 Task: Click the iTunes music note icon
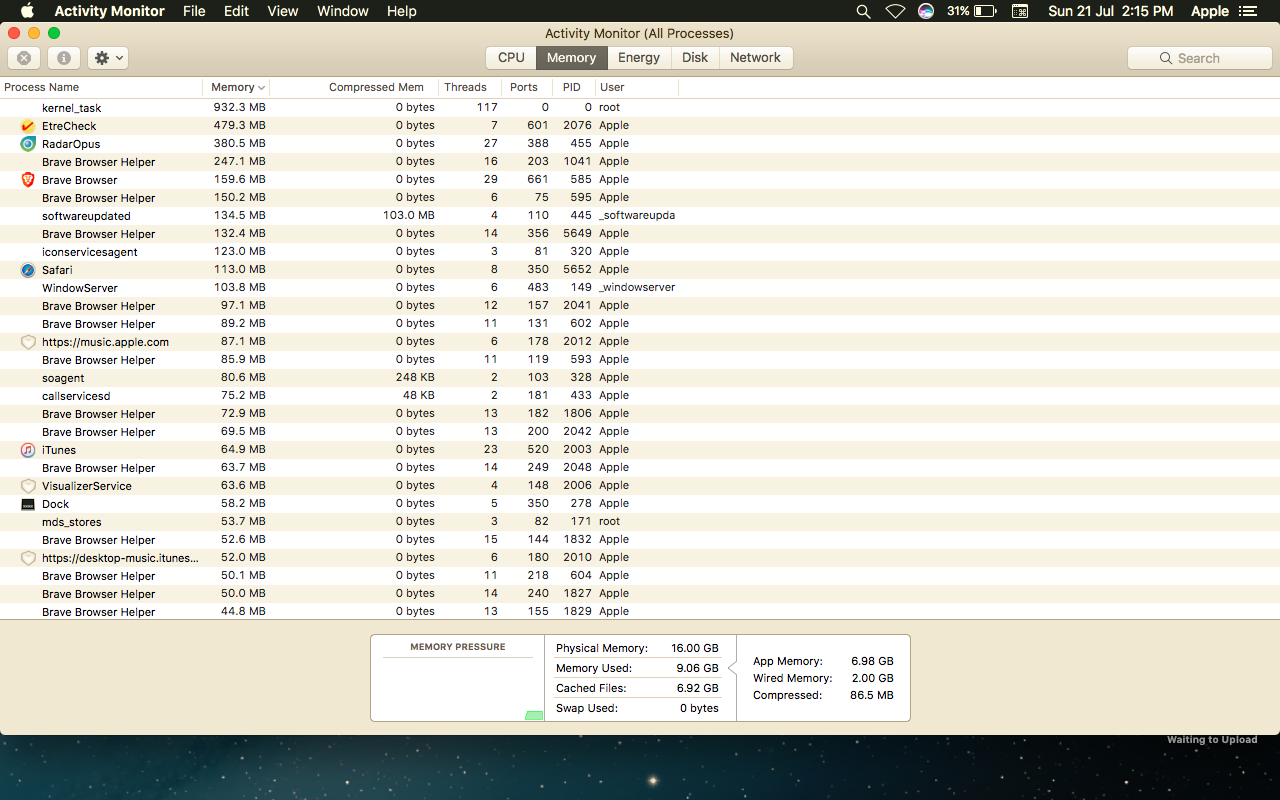pyautogui.click(x=28, y=450)
